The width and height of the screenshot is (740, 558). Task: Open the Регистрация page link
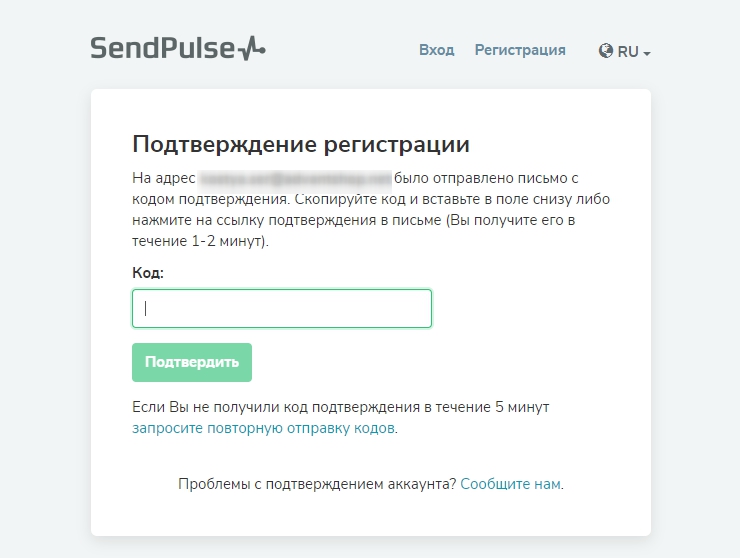[520, 50]
